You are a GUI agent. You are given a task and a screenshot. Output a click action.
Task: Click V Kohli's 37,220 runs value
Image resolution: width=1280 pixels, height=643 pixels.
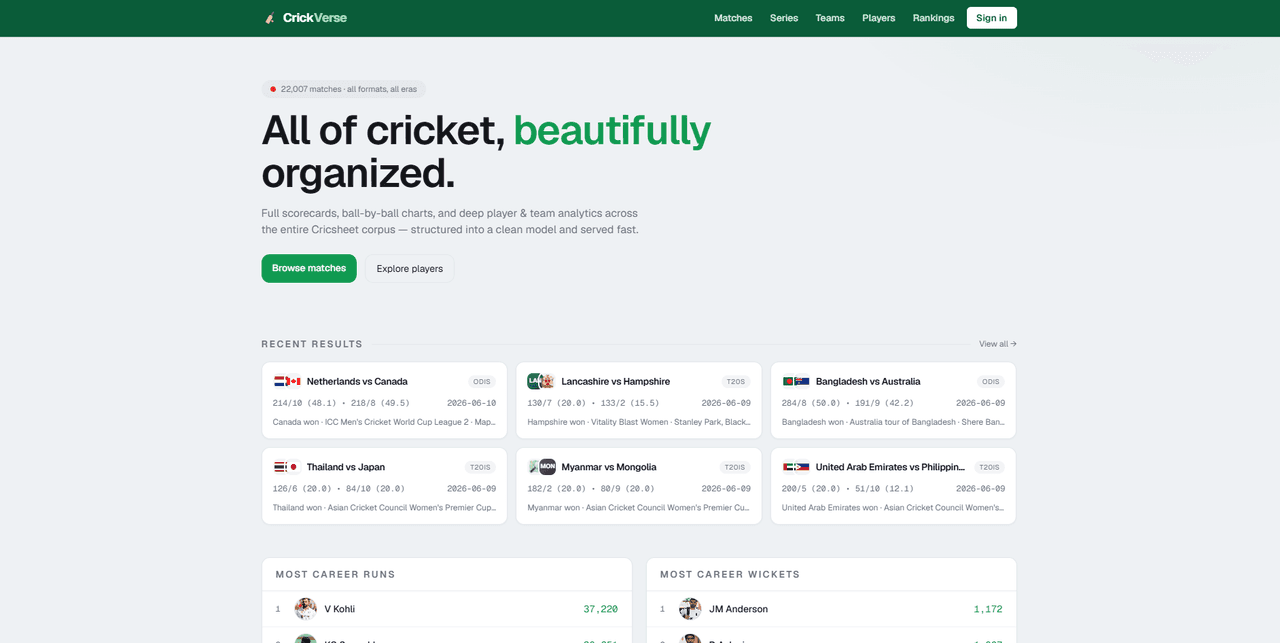[x=600, y=609]
